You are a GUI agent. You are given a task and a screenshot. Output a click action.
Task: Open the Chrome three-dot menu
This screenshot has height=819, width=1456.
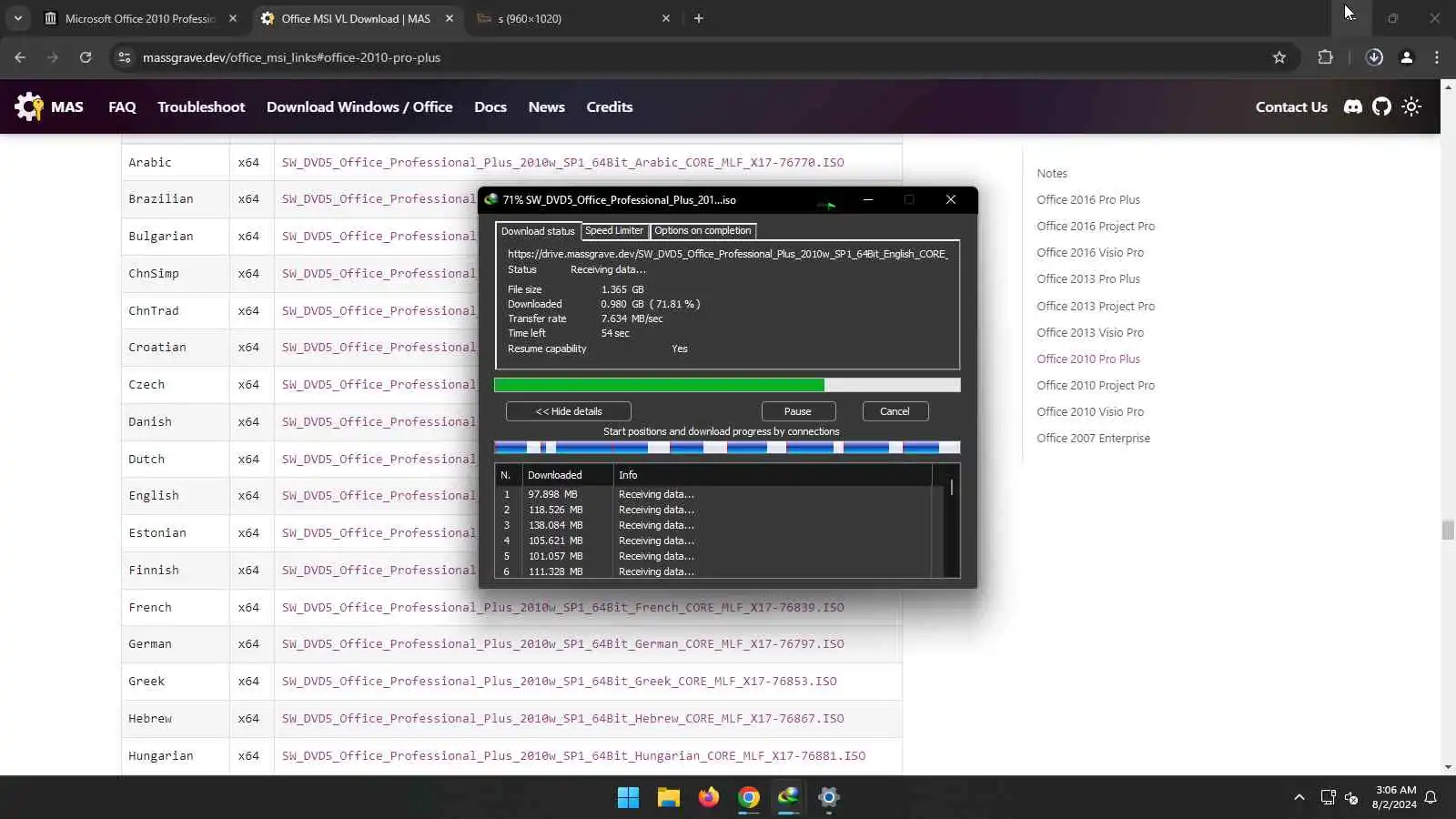[x=1437, y=57]
